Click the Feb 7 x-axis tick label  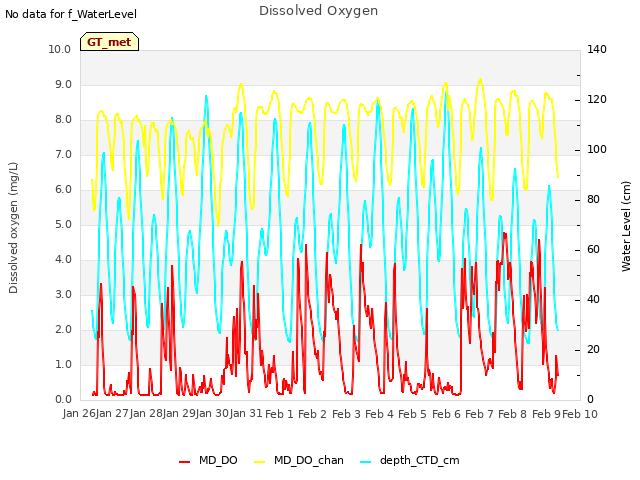tap(480, 414)
